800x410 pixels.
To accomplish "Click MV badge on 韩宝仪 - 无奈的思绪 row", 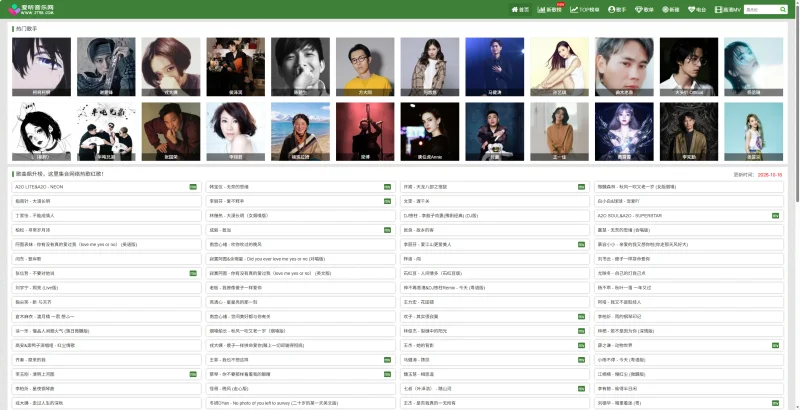I will point(388,187).
